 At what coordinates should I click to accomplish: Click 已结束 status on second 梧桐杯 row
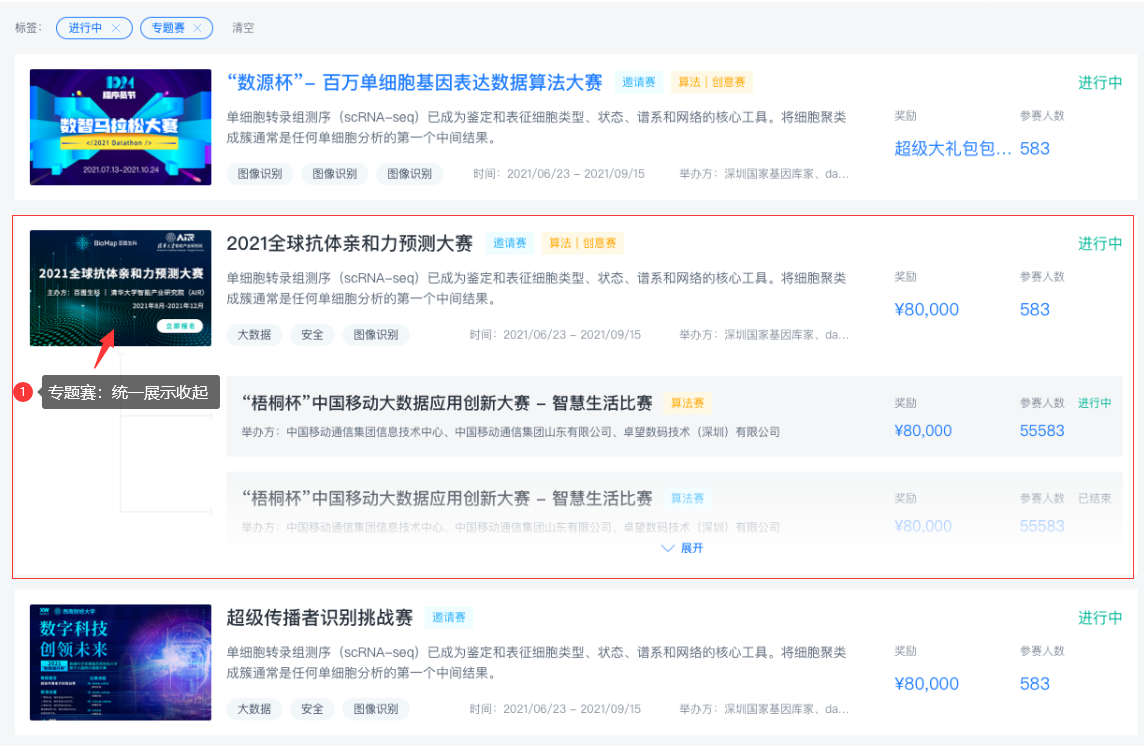coord(1094,499)
